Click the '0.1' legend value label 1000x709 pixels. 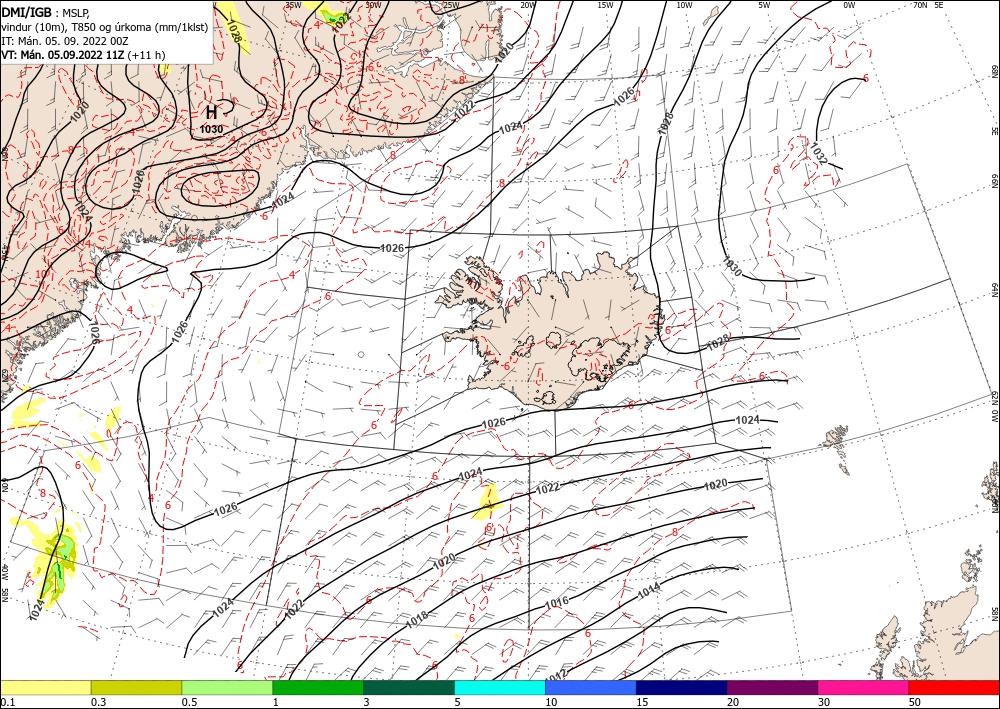[6, 702]
